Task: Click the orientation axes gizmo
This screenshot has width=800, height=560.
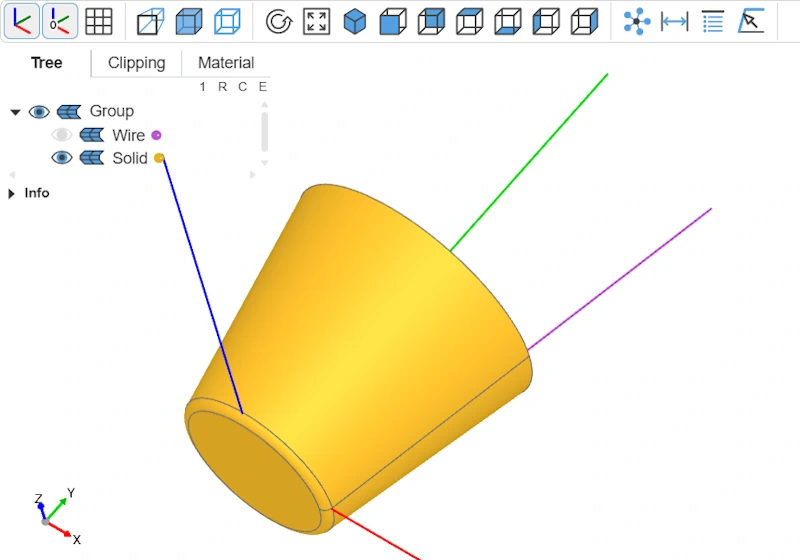Action: [56, 516]
